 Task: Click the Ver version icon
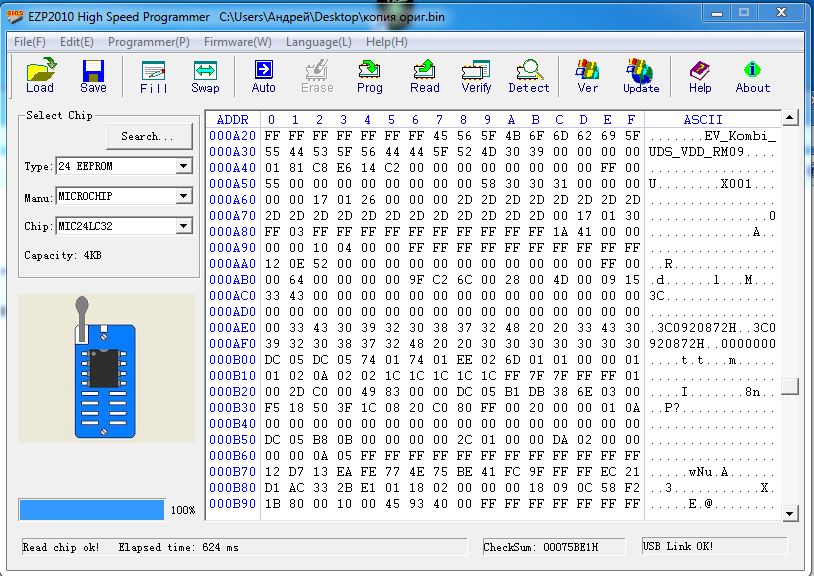pyautogui.click(x=588, y=75)
